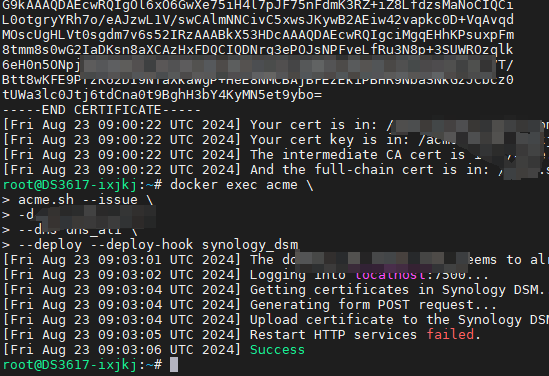Click 'Getting certificates in Synology DSM' line

click(397, 290)
